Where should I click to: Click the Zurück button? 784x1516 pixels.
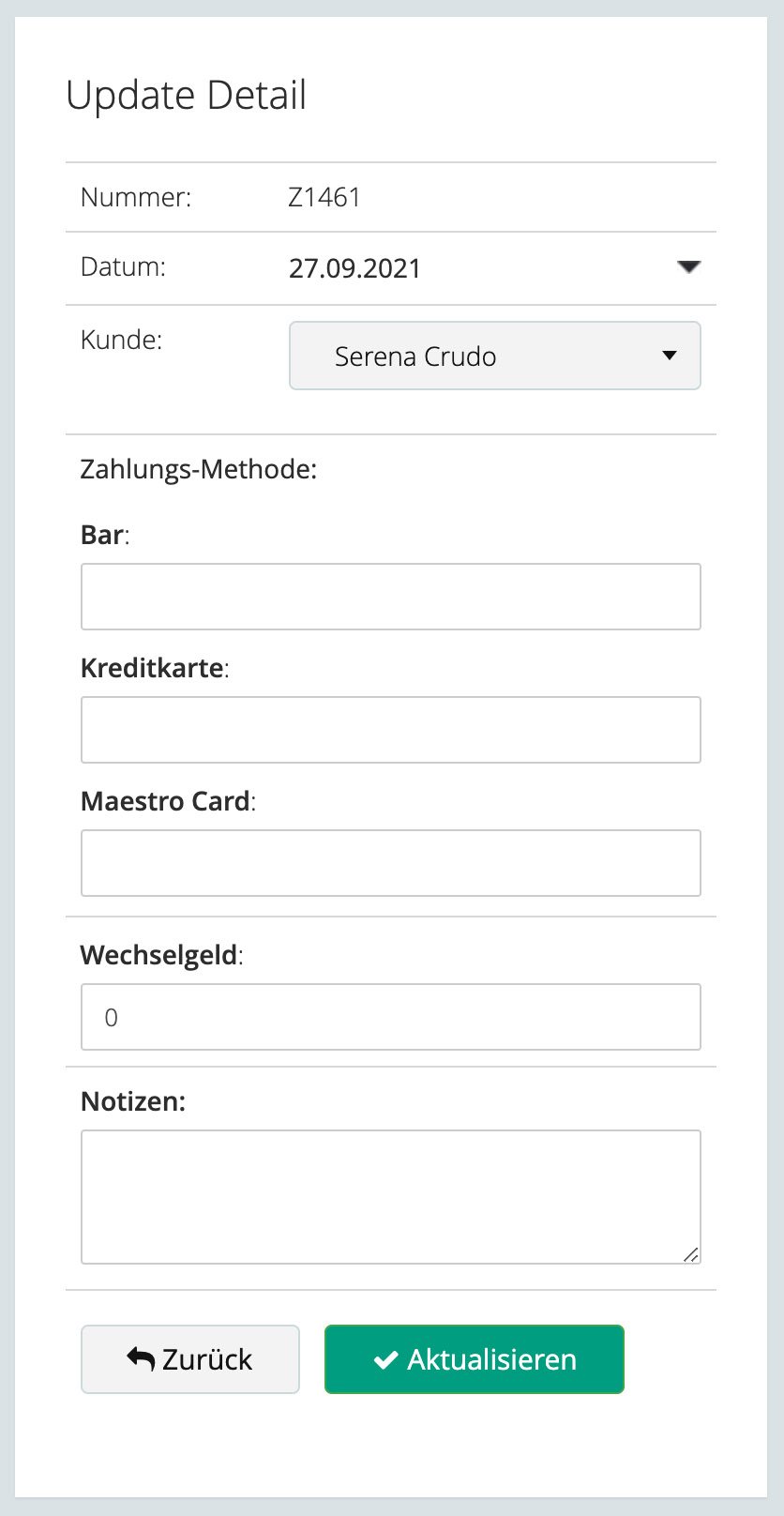[189, 1358]
